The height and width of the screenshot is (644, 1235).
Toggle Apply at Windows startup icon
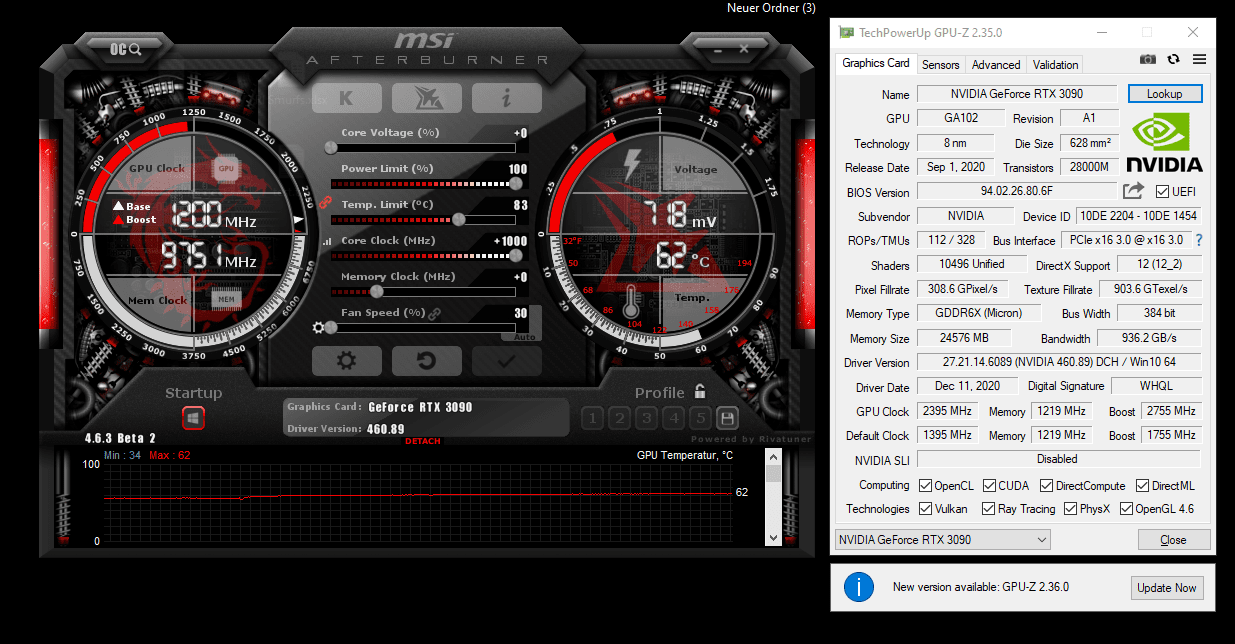193,418
